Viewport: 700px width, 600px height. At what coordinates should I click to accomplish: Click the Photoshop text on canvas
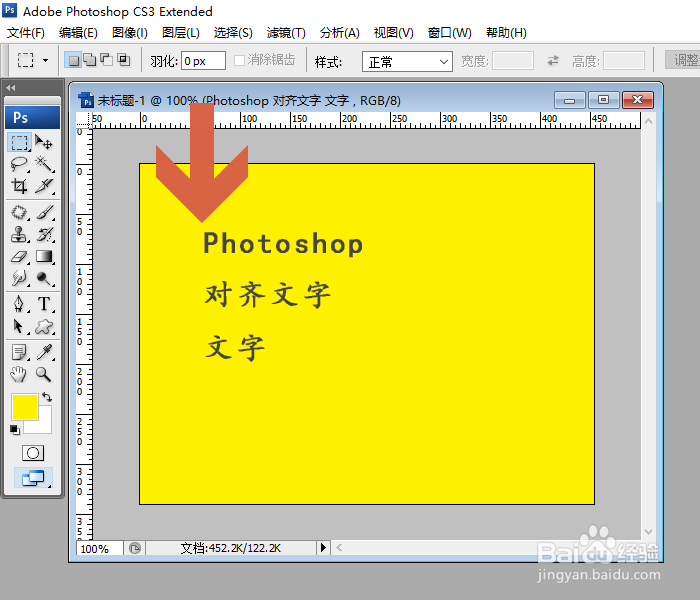283,244
